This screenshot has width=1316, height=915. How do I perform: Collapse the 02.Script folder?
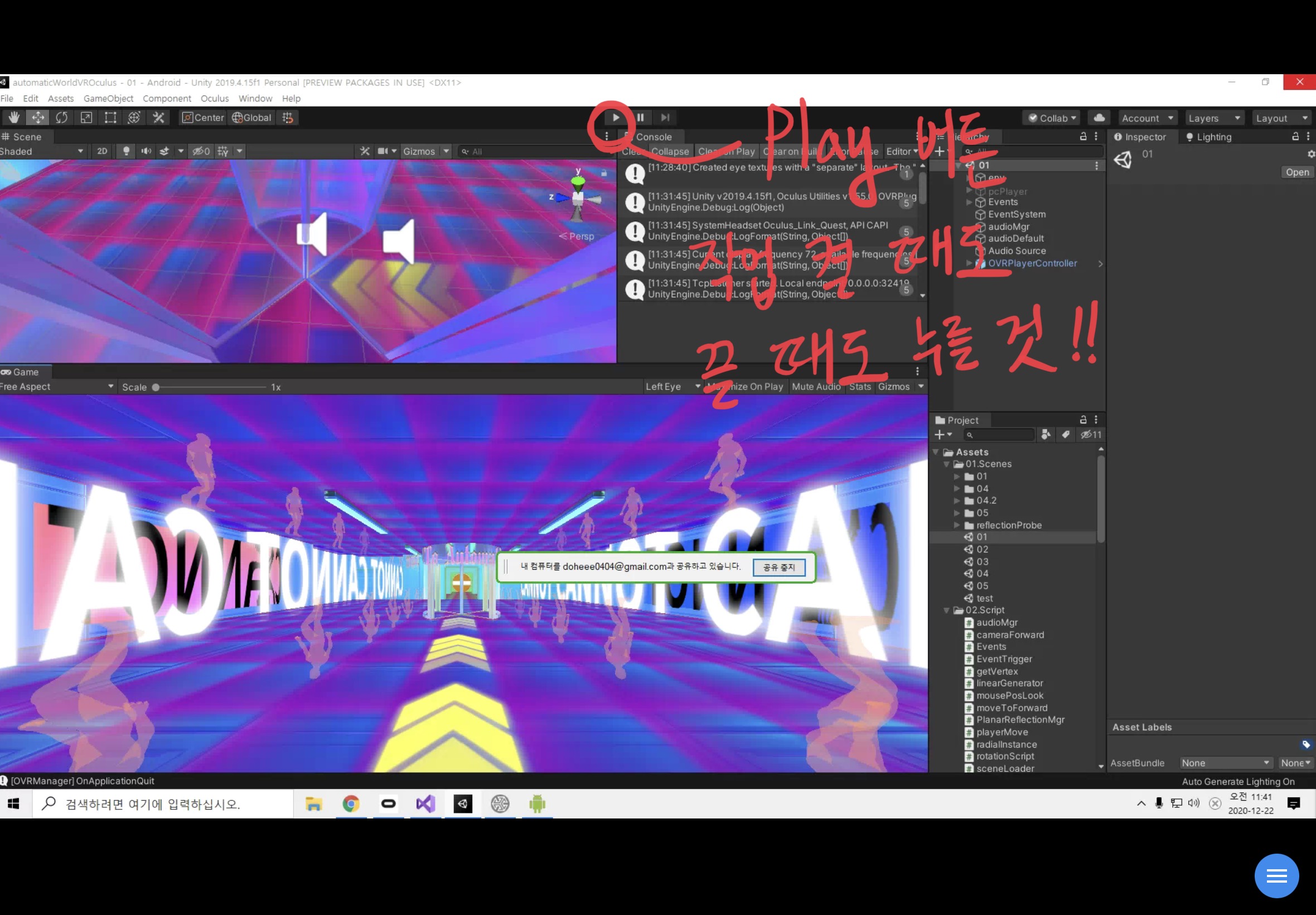946,610
